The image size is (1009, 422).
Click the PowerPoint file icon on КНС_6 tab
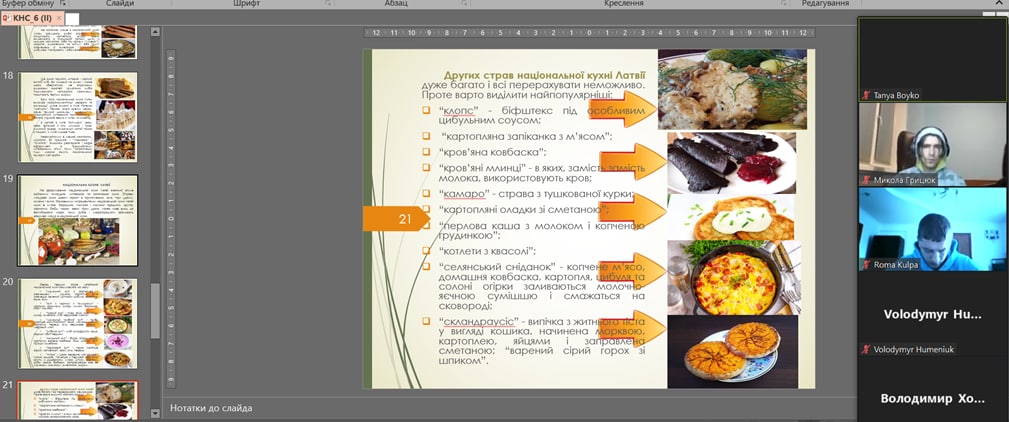tap(6, 18)
